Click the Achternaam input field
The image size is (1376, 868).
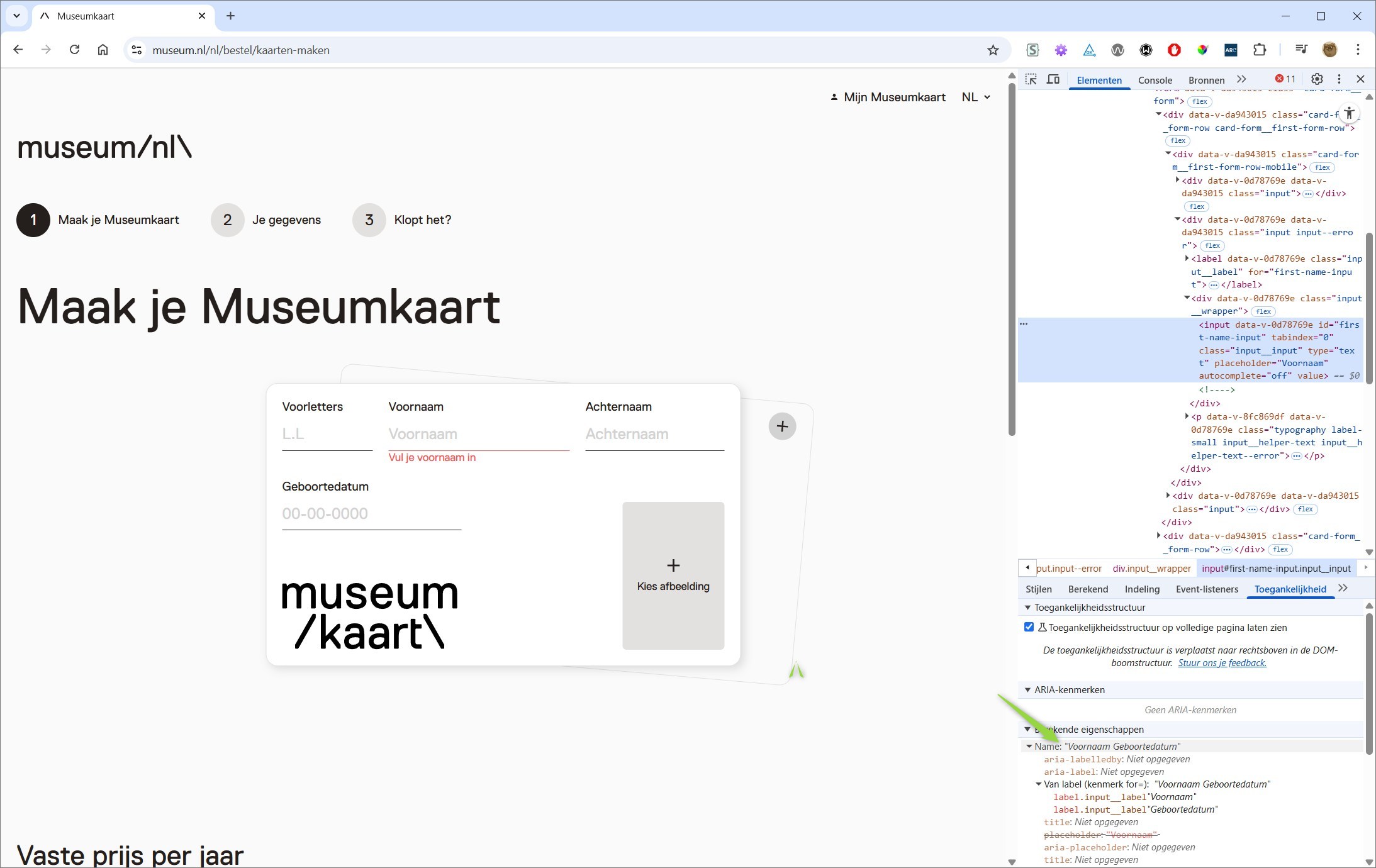[655, 434]
